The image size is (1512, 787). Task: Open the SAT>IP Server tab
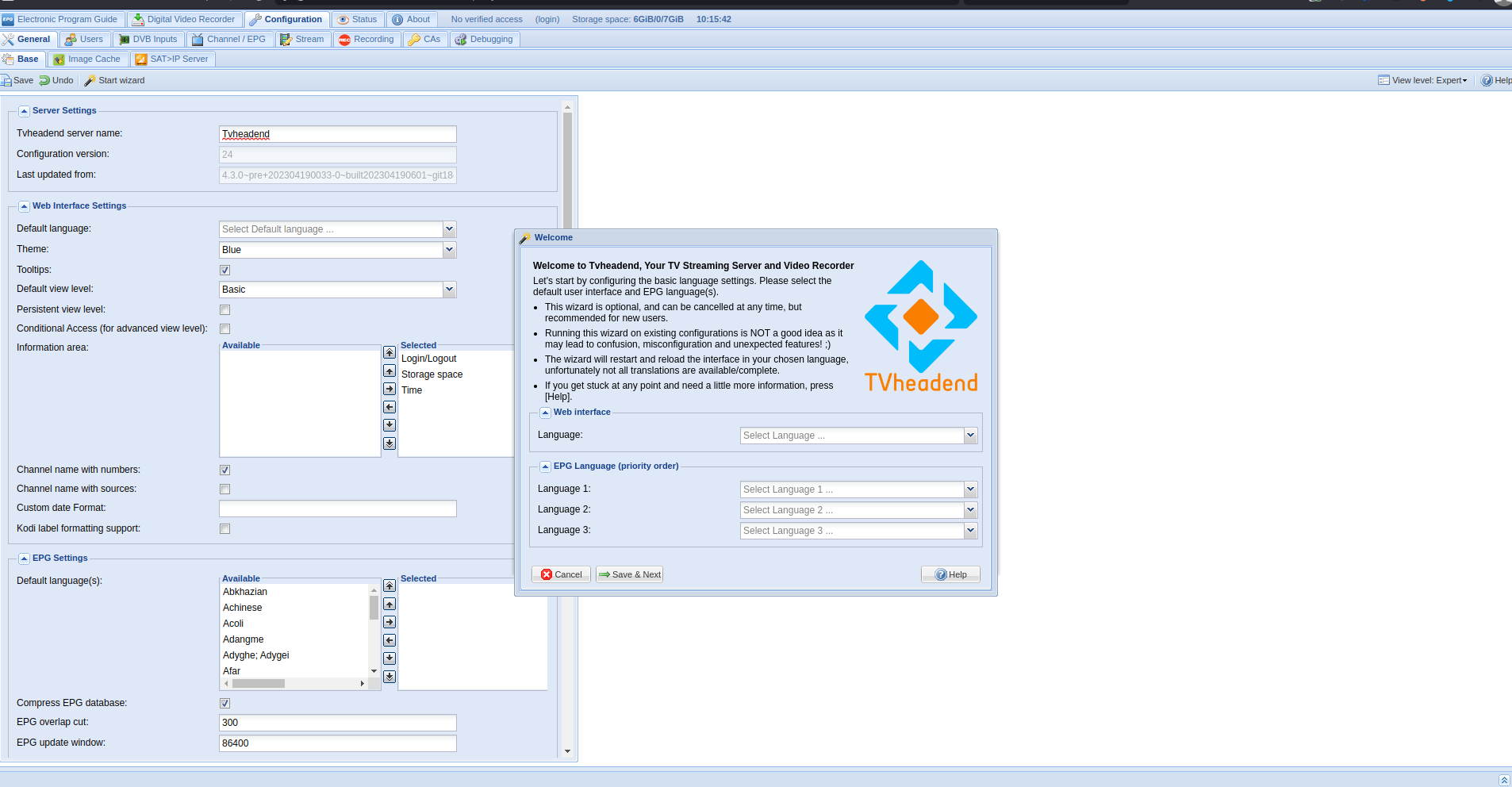tap(172, 59)
